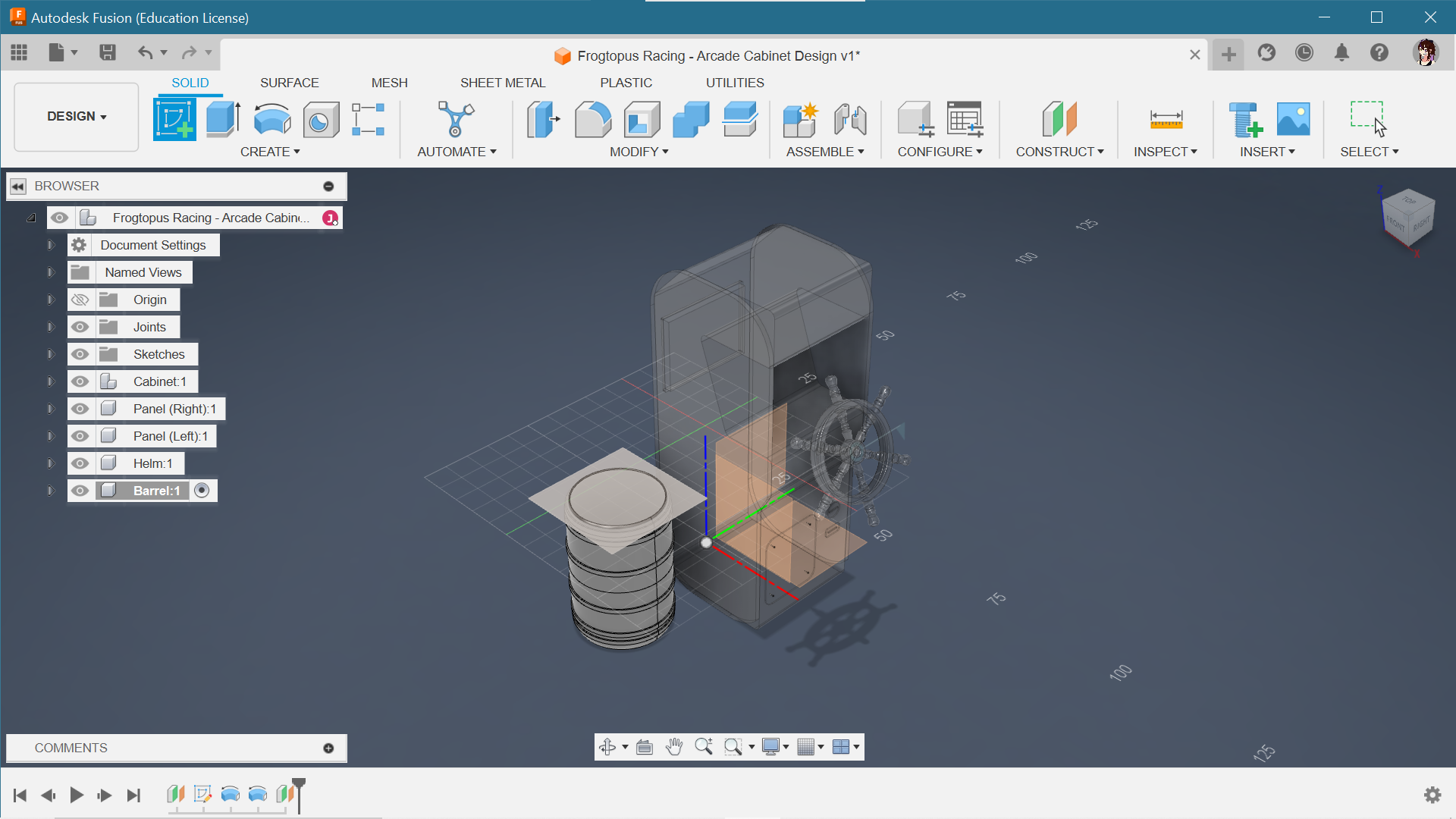Image resolution: width=1456 pixels, height=819 pixels.
Task: Hide the Panel (Left):1 component
Action: [x=79, y=435]
